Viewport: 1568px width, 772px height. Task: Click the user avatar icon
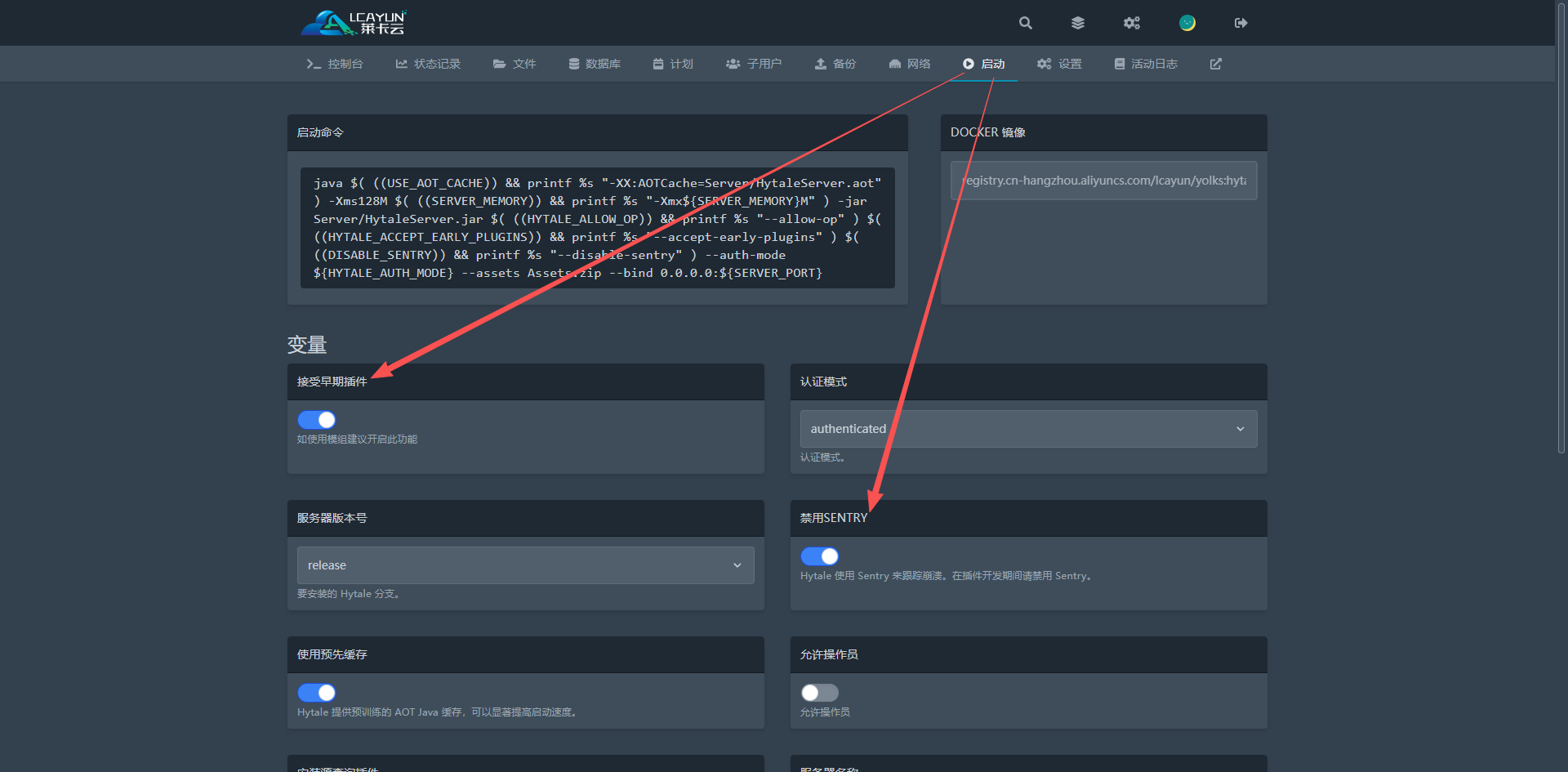click(x=1187, y=23)
